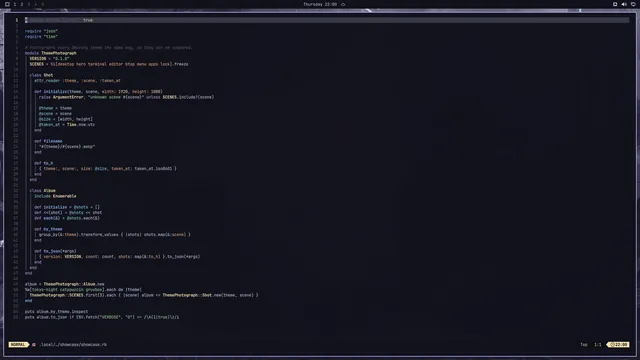Image resolution: width=640 pixels, height=360 pixels.
Task: Click the class Album line
Action: click(42, 191)
